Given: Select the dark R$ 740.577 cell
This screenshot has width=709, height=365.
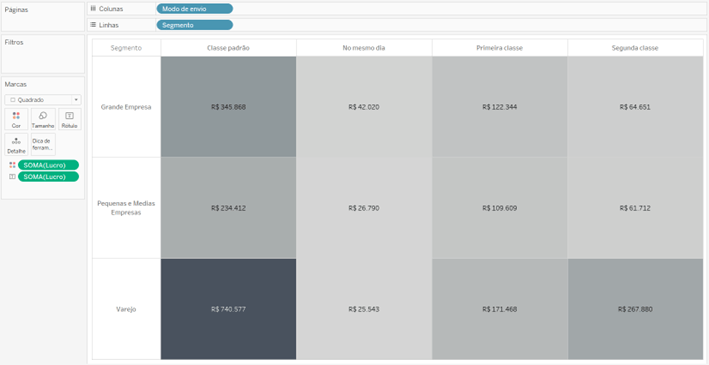Looking at the screenshot, I should pos(228,309).
